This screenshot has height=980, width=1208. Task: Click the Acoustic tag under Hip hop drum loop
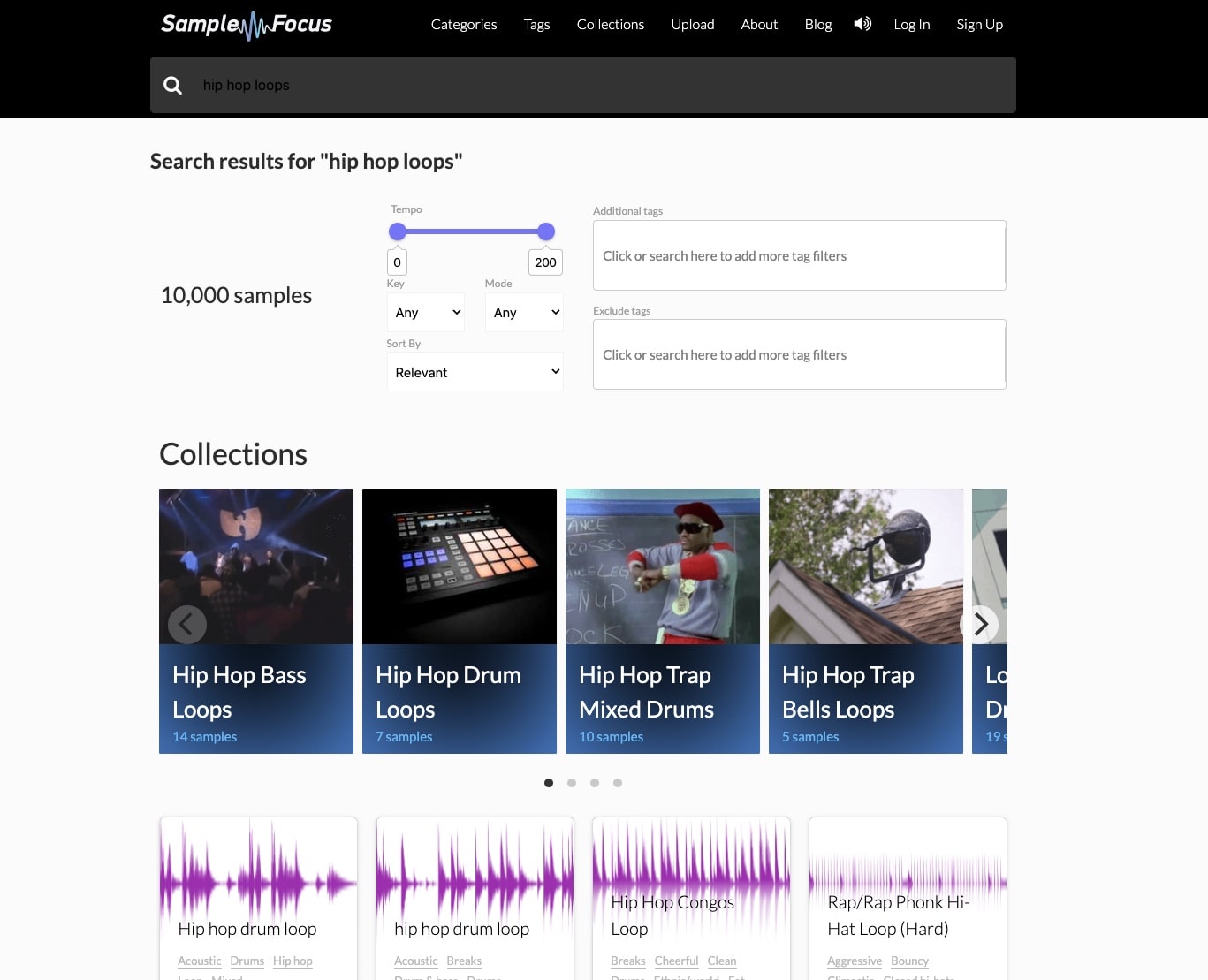tap(199, 961)
